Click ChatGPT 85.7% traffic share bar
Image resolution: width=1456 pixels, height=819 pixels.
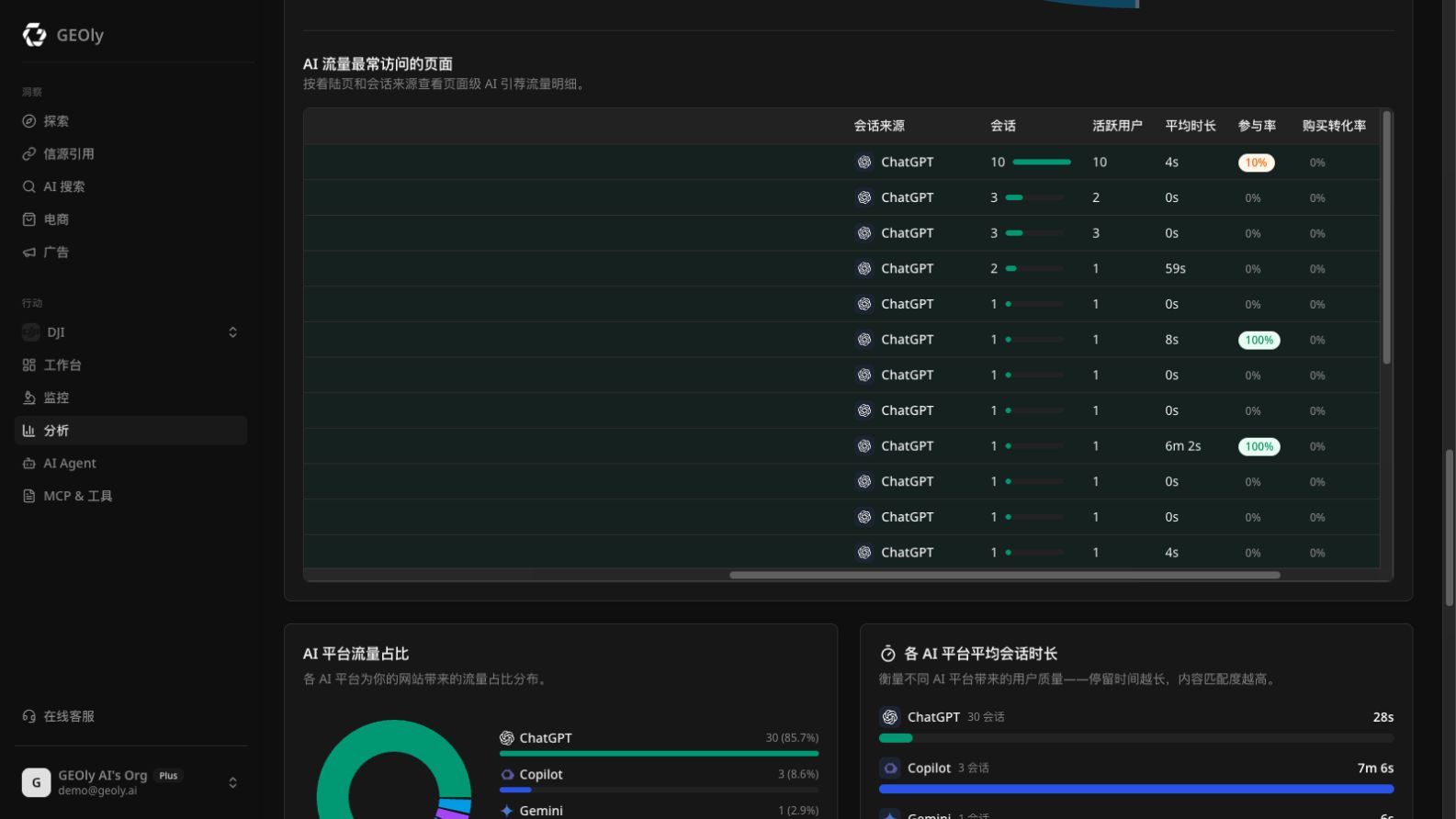(x=659, y=754)
